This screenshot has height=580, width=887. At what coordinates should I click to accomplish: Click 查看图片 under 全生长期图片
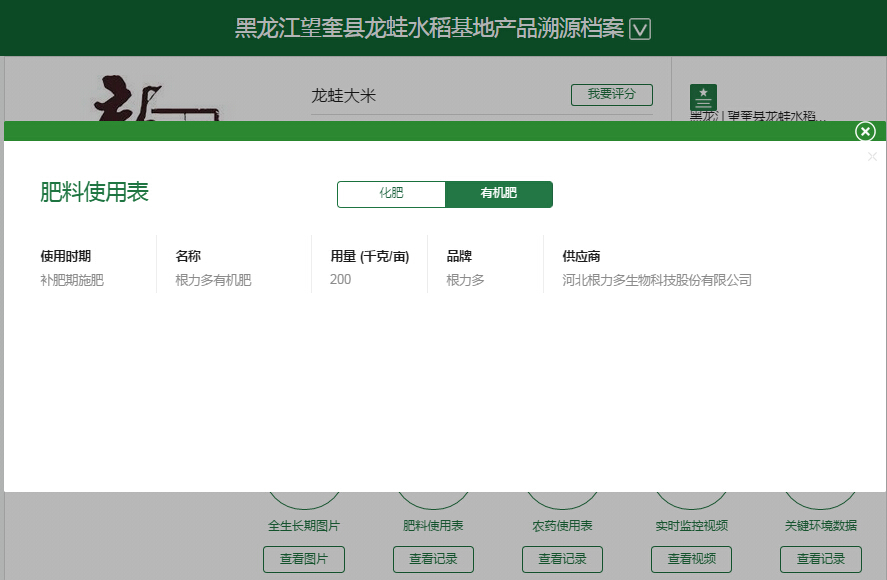[x=304, y=559]
